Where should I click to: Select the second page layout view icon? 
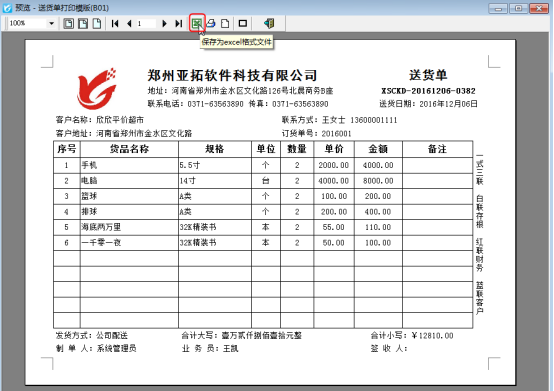coord(83,23)
